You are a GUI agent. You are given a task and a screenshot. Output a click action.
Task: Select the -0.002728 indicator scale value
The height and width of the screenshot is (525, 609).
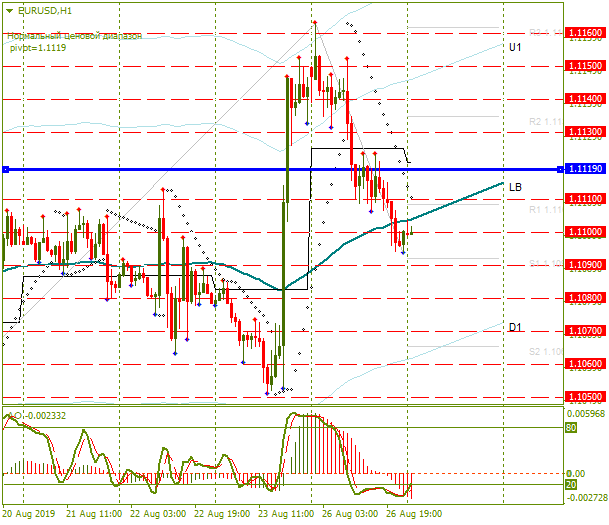(586, 498)
